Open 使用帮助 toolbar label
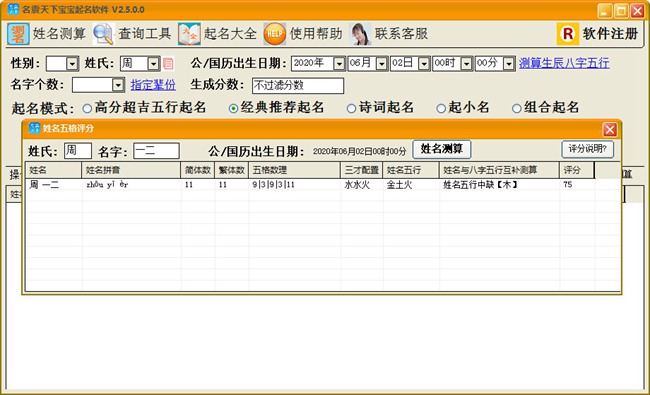This screenshot has height=395, width=650. (x=316, y=34)
